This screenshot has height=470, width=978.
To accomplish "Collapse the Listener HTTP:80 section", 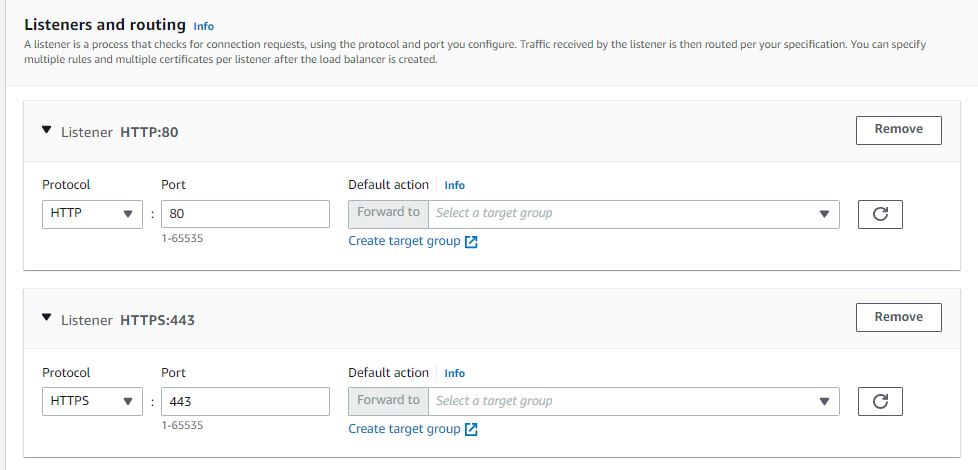I will point(46,131).
